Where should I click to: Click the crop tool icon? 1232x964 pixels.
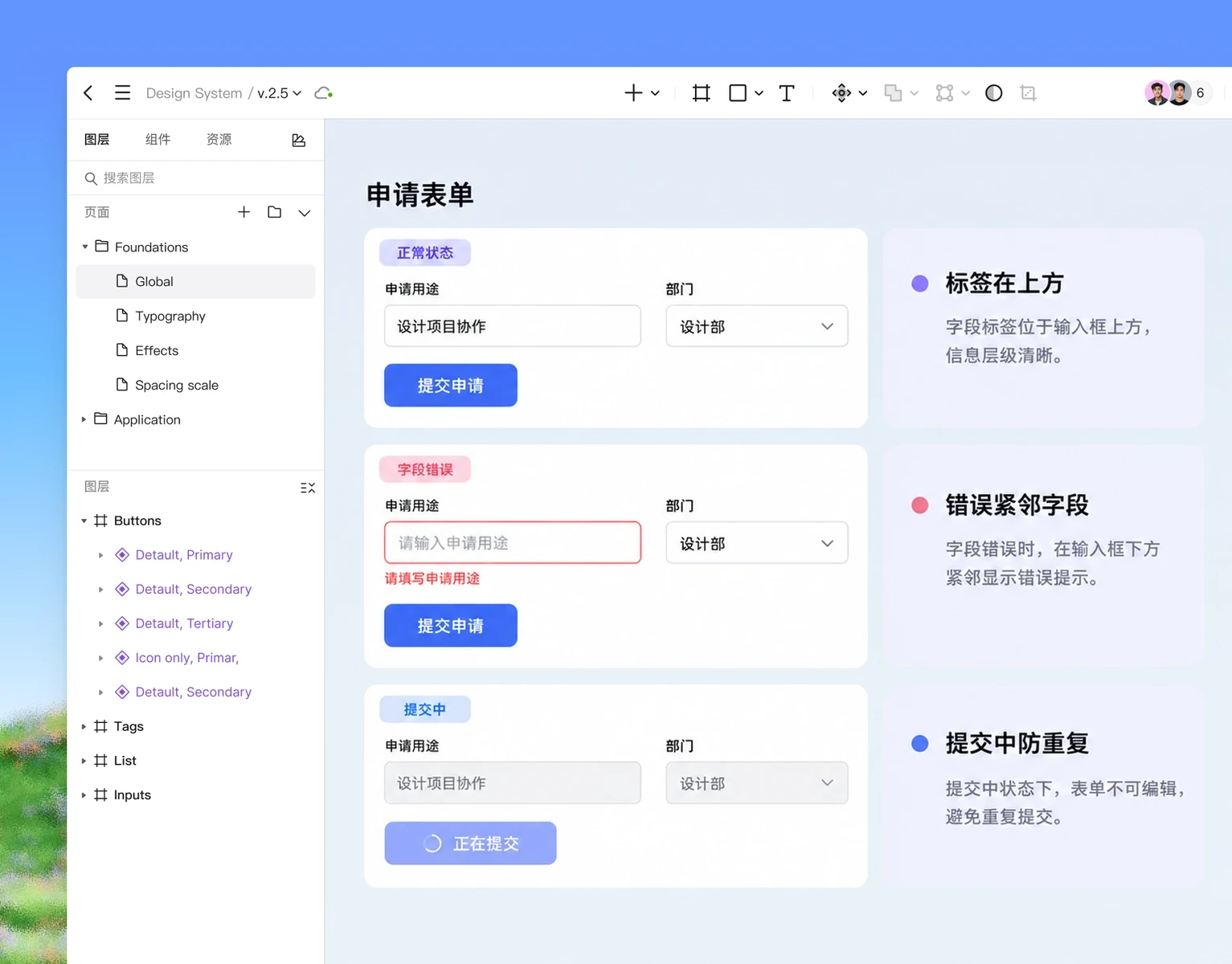[1028, 93]
